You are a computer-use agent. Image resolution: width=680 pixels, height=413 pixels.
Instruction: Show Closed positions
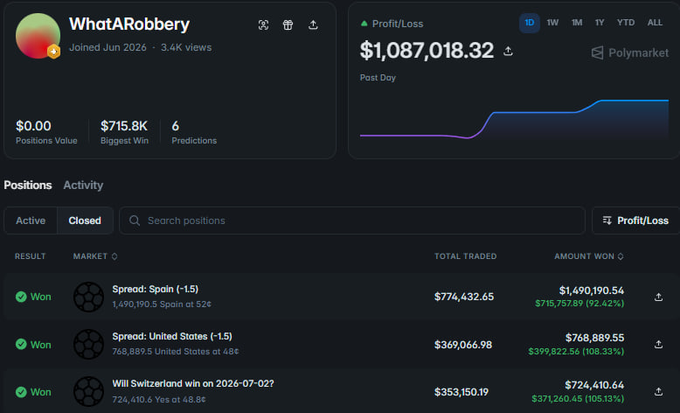click(85, 220)
